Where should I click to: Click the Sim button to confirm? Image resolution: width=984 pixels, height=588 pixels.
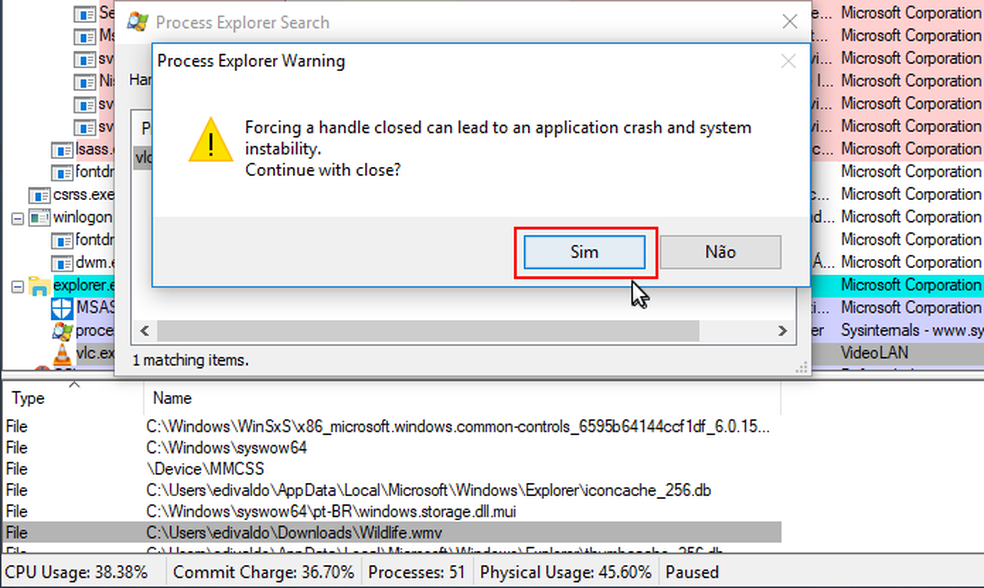pyautogui.click(x=585, y=252)
